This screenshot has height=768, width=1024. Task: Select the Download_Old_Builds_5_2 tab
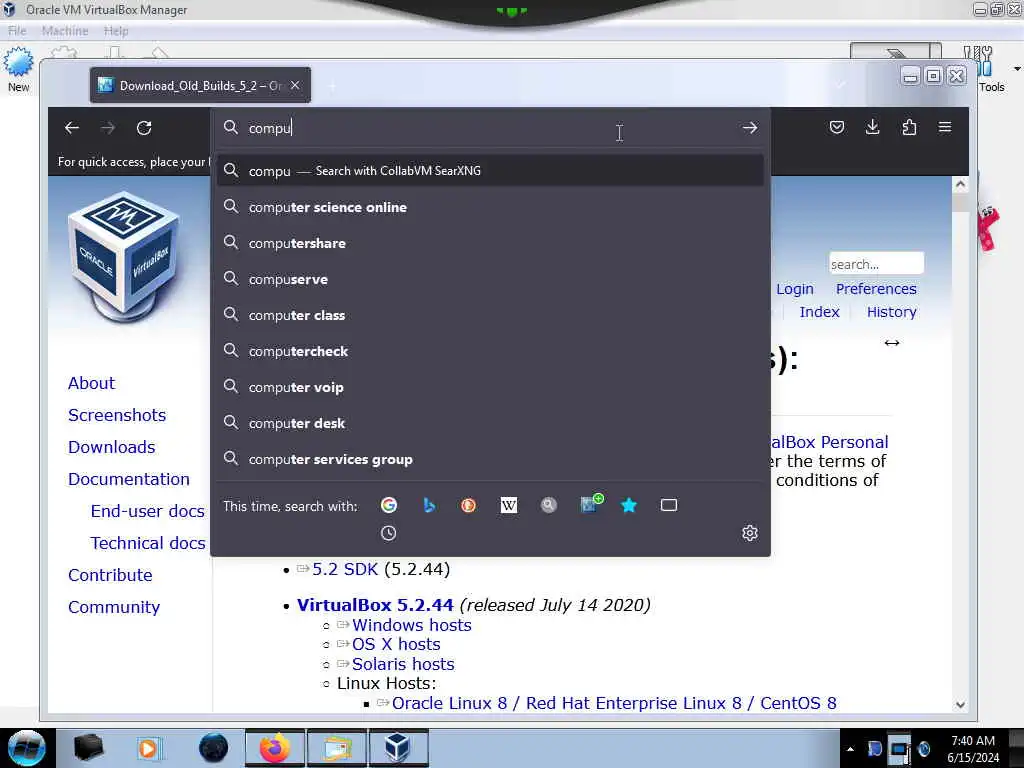(200, 86)
